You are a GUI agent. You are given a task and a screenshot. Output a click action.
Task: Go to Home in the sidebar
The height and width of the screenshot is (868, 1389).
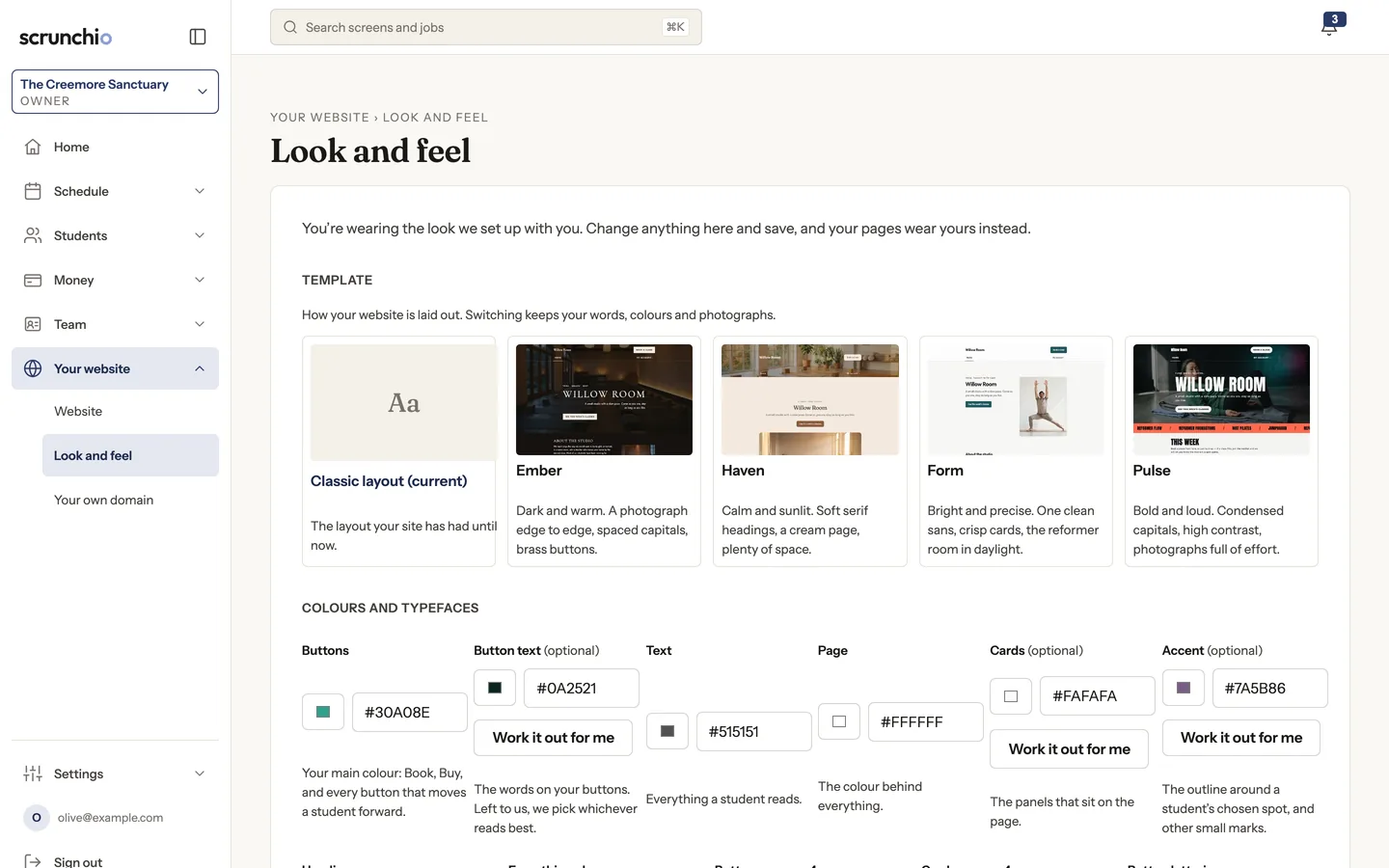115,147
